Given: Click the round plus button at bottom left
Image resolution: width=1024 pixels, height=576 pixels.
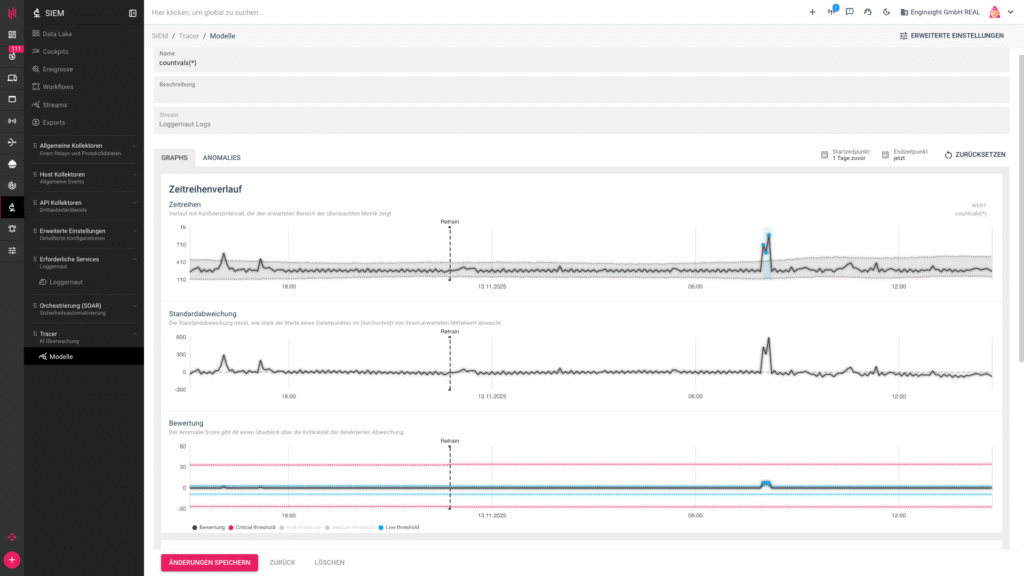Looking at the screenshot, I should click(x=12, y=560).
